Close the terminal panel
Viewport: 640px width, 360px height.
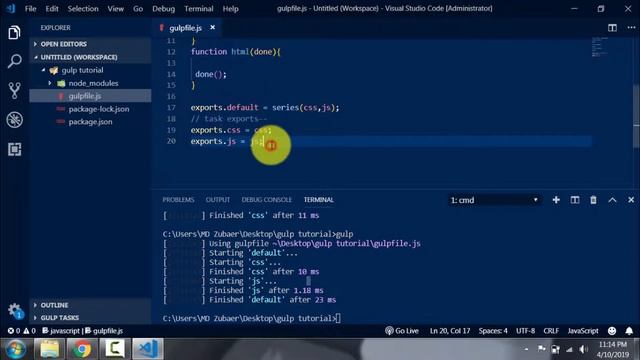pos(631,200)
